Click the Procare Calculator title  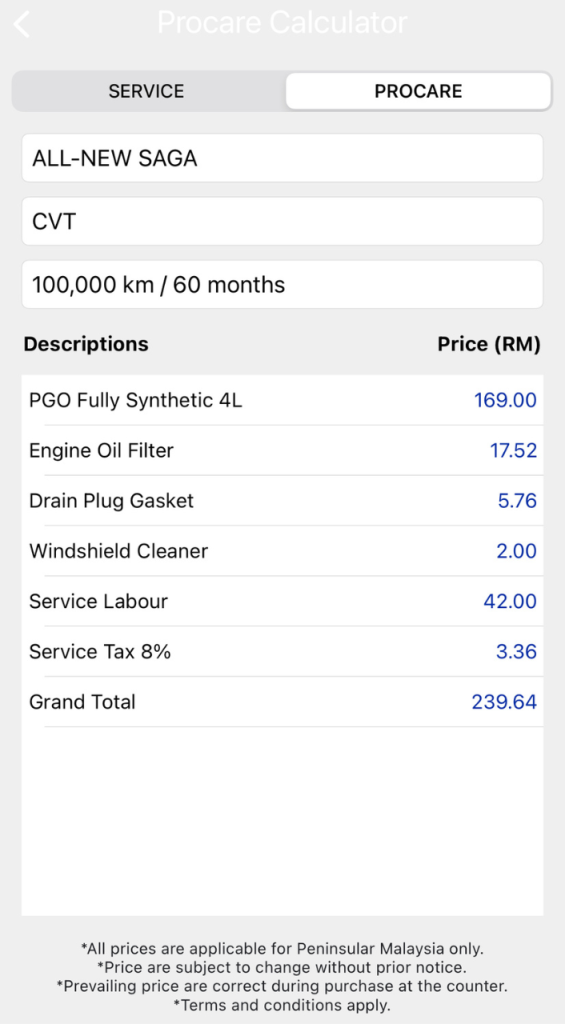282,22
